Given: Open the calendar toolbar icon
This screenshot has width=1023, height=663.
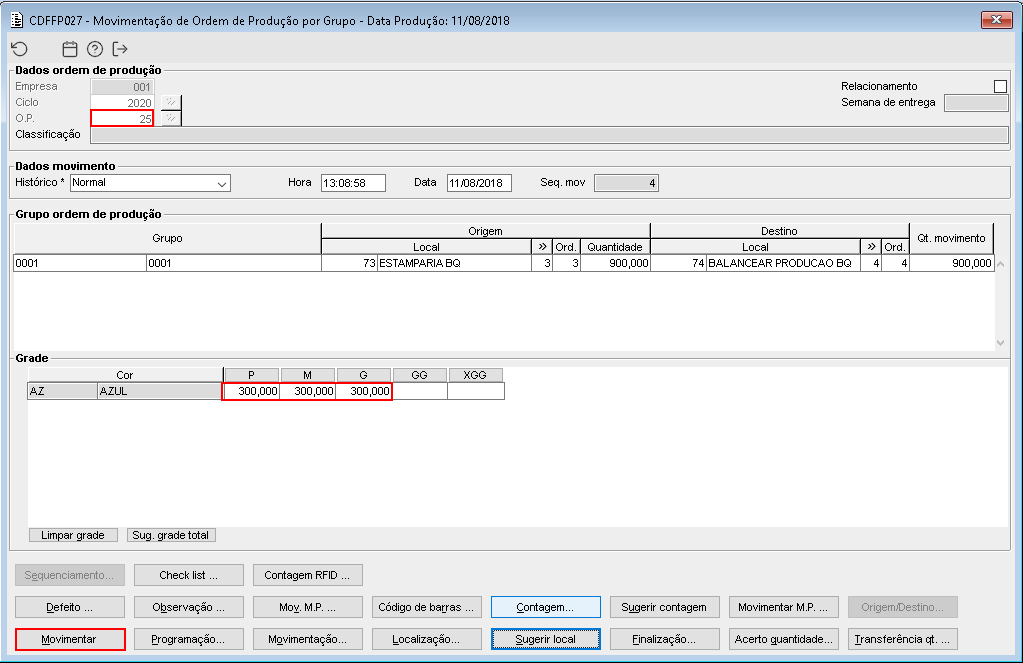Looking at the screenshot, I should pyautogui.click(x=70, y=49).
